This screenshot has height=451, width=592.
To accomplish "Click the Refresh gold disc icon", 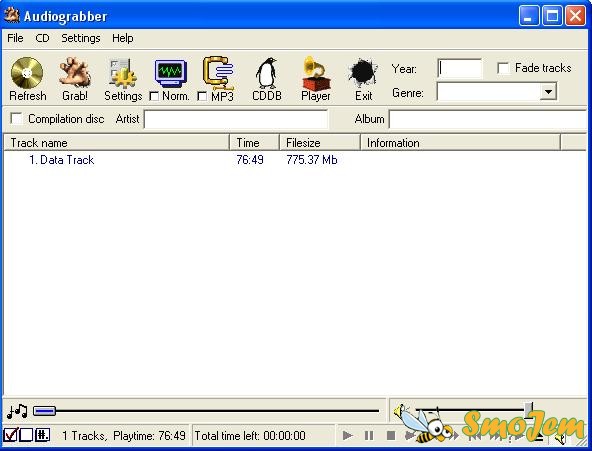I will [x=27, y=73].
